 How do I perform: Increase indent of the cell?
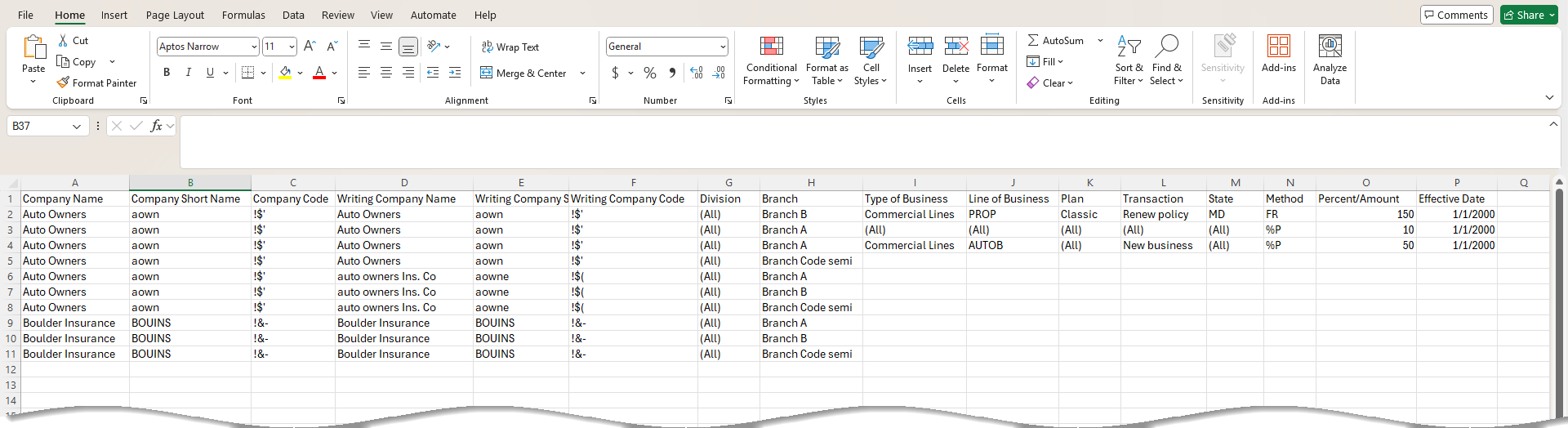[x=455, y=73]
